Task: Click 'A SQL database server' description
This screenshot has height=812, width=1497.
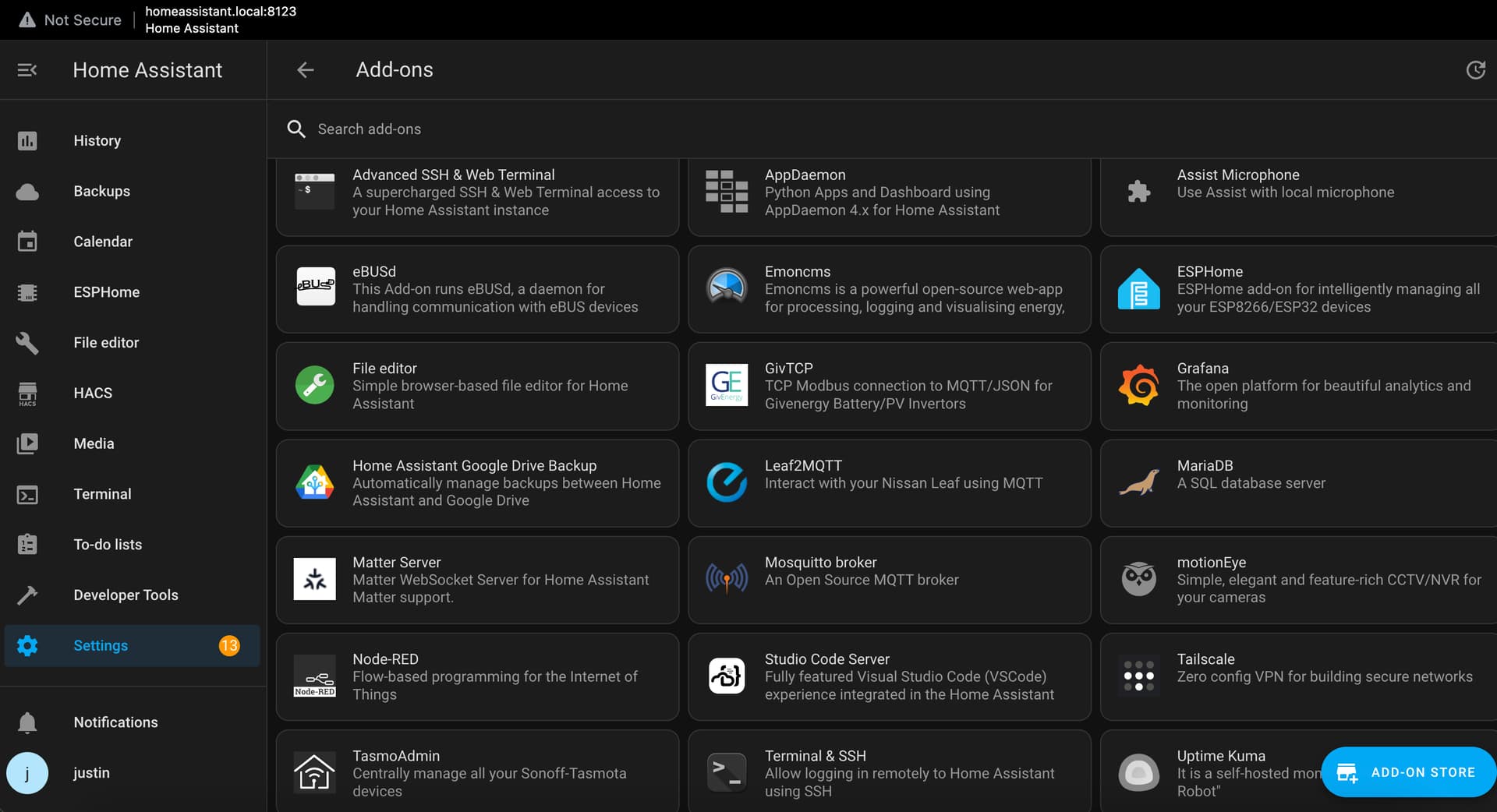Action: pyautogui.click(x=1251, y=483)
